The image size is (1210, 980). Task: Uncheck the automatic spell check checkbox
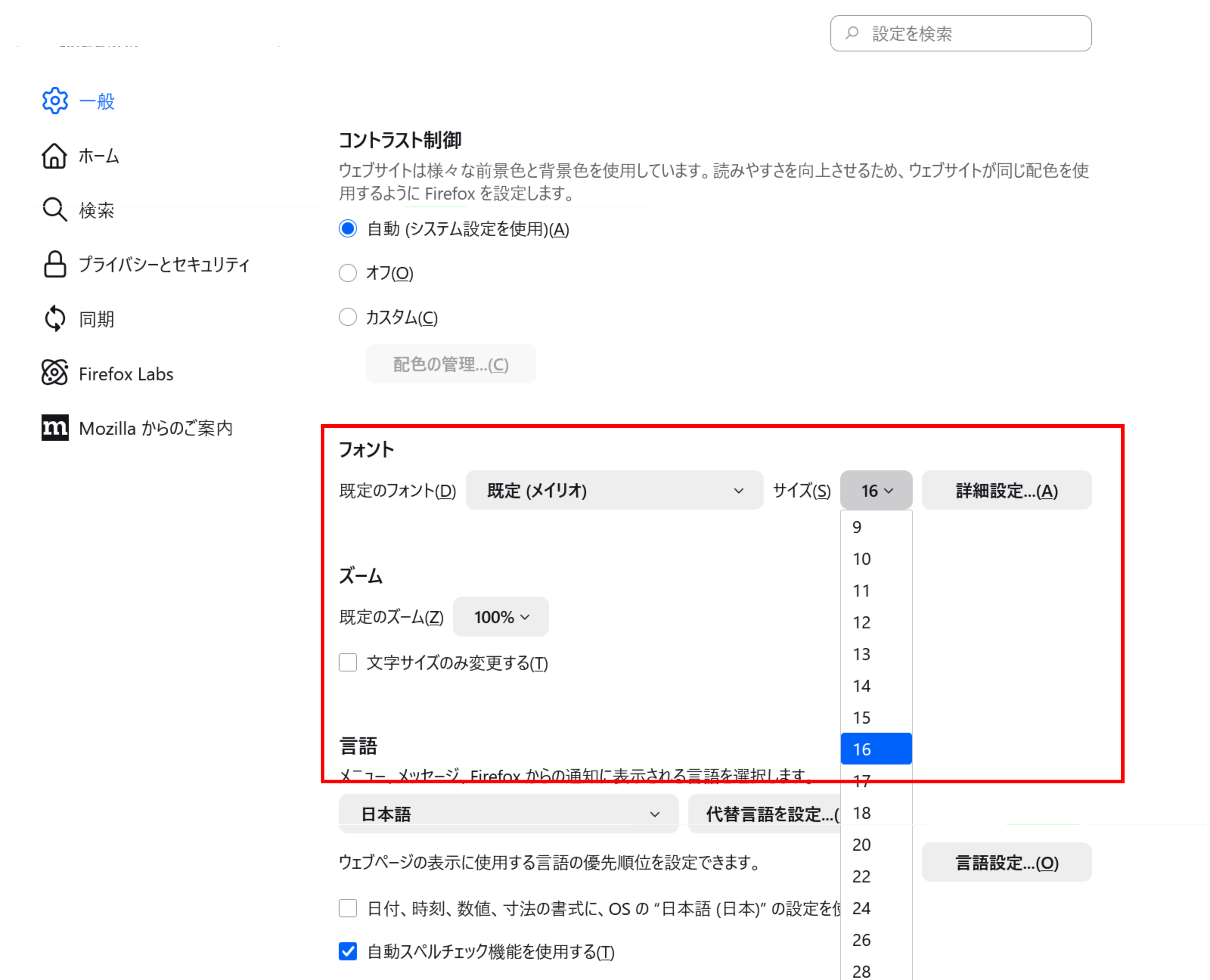(348, 951)
